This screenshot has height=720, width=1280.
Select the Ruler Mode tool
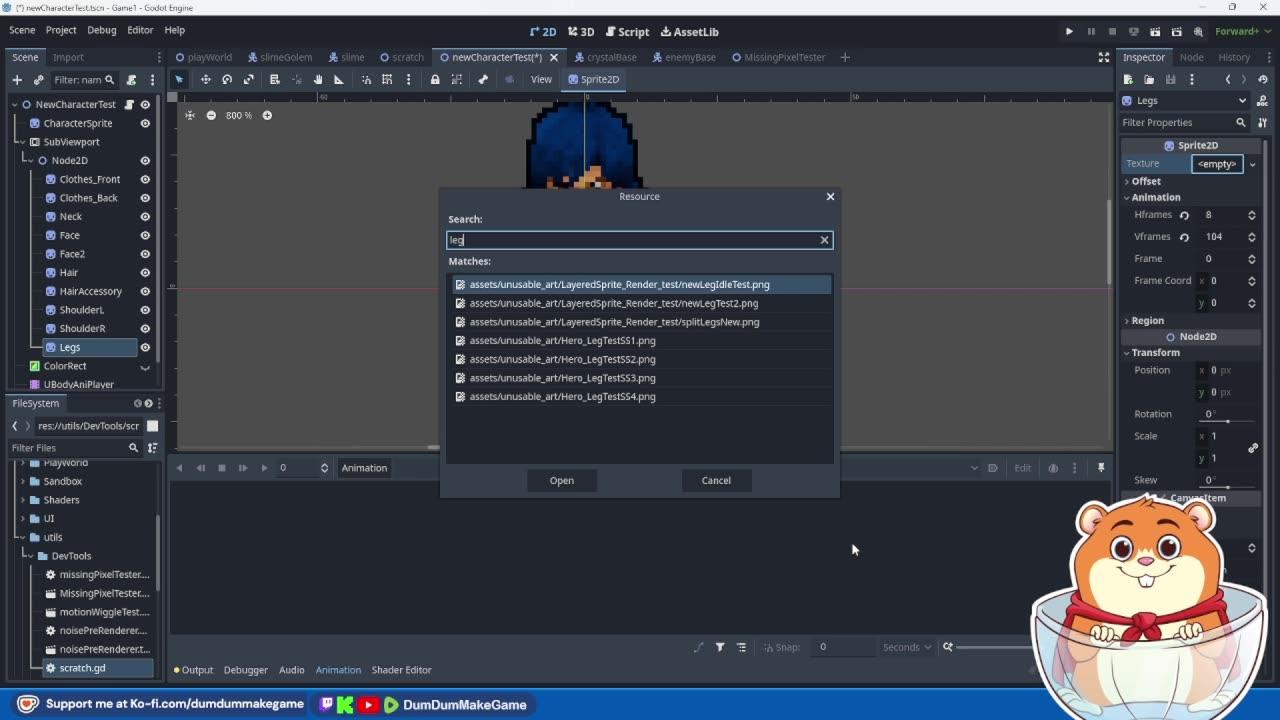[339, 79]
